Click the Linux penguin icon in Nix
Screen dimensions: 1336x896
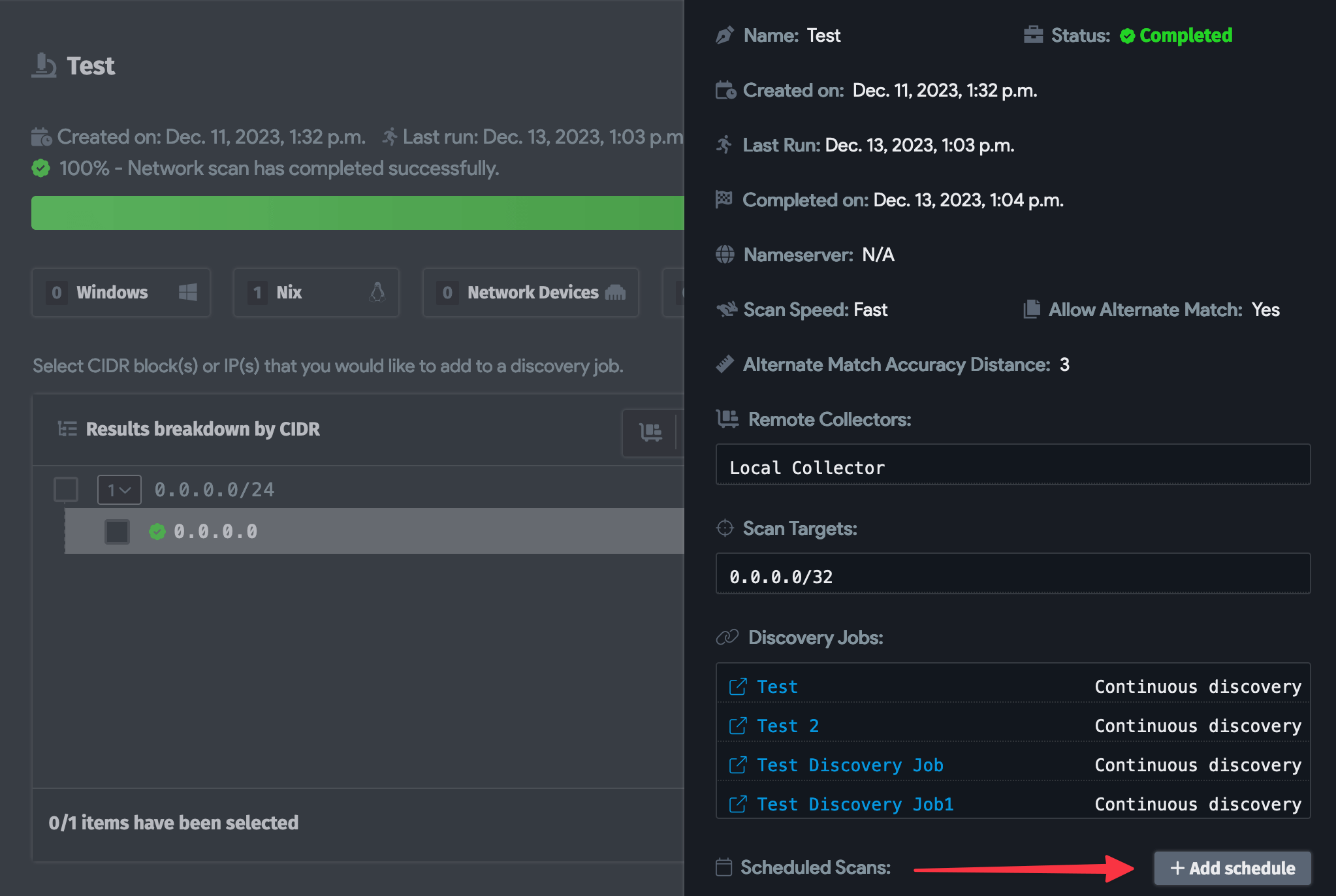coord(377,292)
